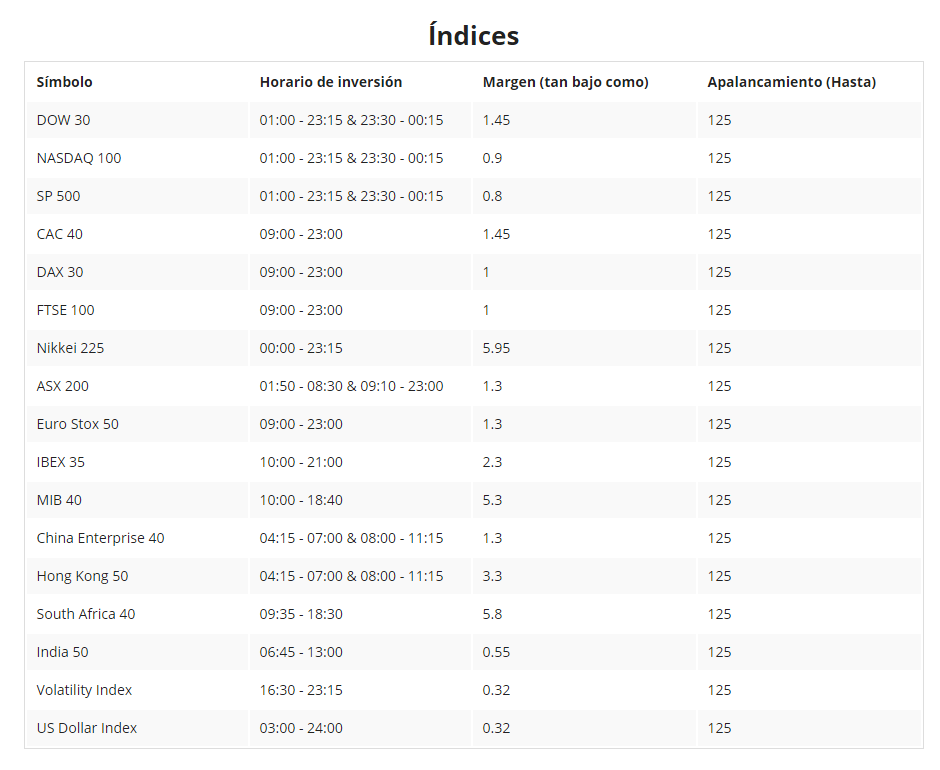
Task: Click the DOW 30 leverage value 125
Action: coord(719,120)
